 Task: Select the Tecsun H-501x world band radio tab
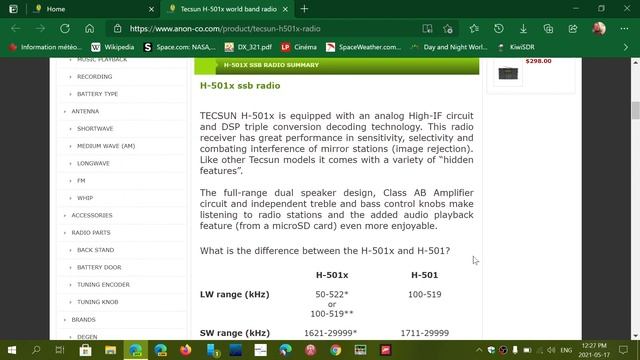point(228,9)
